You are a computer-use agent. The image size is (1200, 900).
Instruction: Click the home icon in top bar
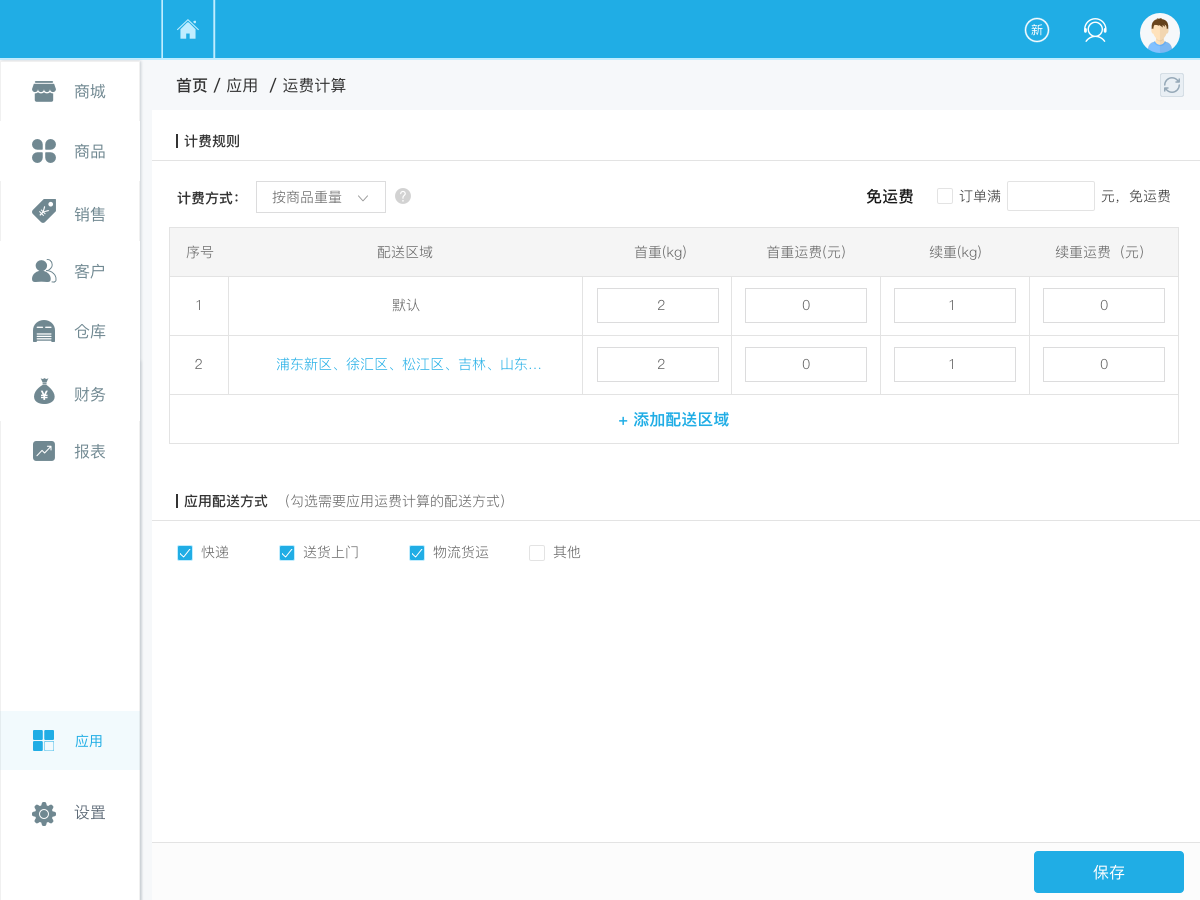pyautogui.click(x=187, y=29)
